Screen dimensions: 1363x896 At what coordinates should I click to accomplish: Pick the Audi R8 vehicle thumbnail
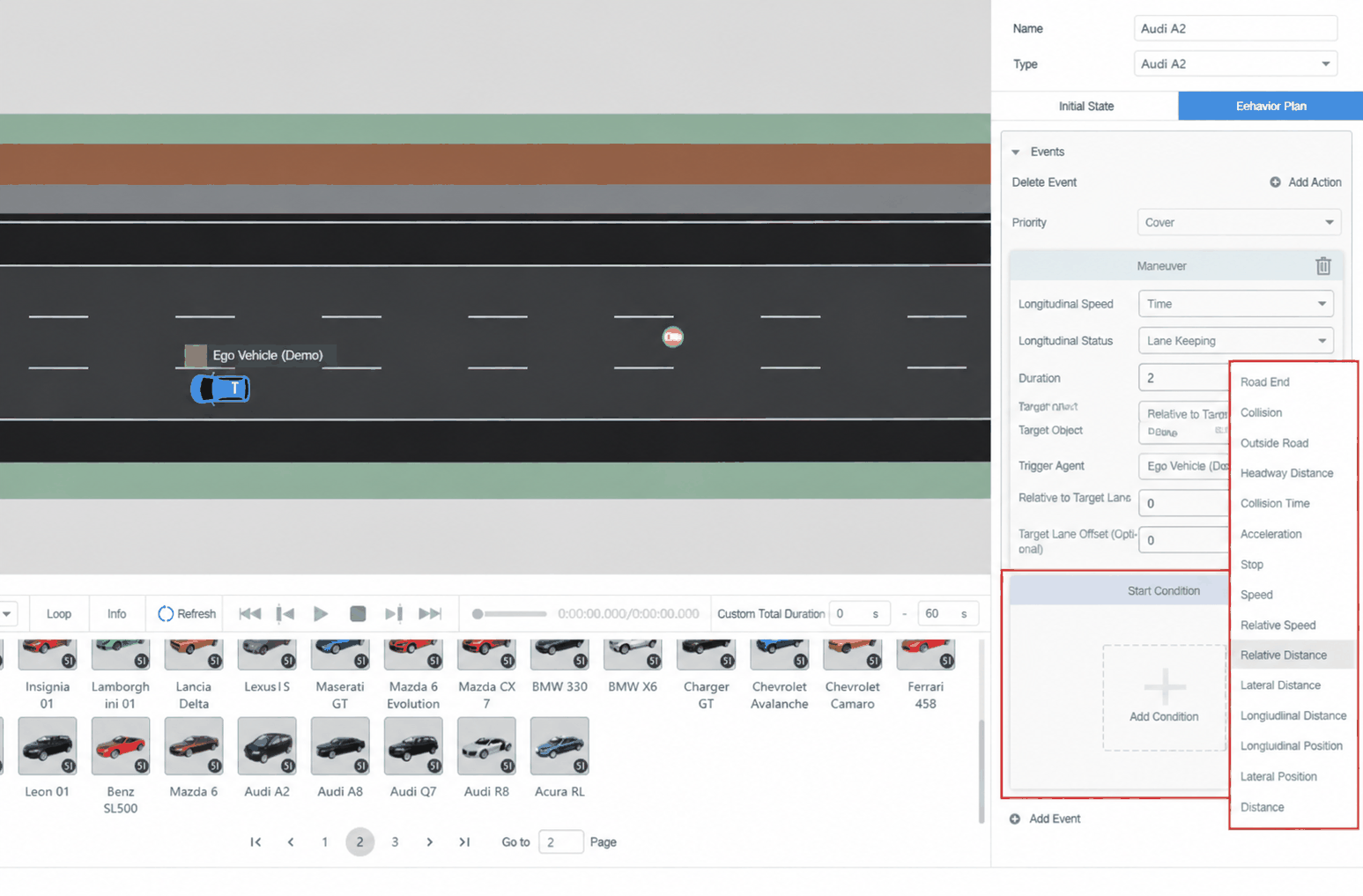(486, 746)
